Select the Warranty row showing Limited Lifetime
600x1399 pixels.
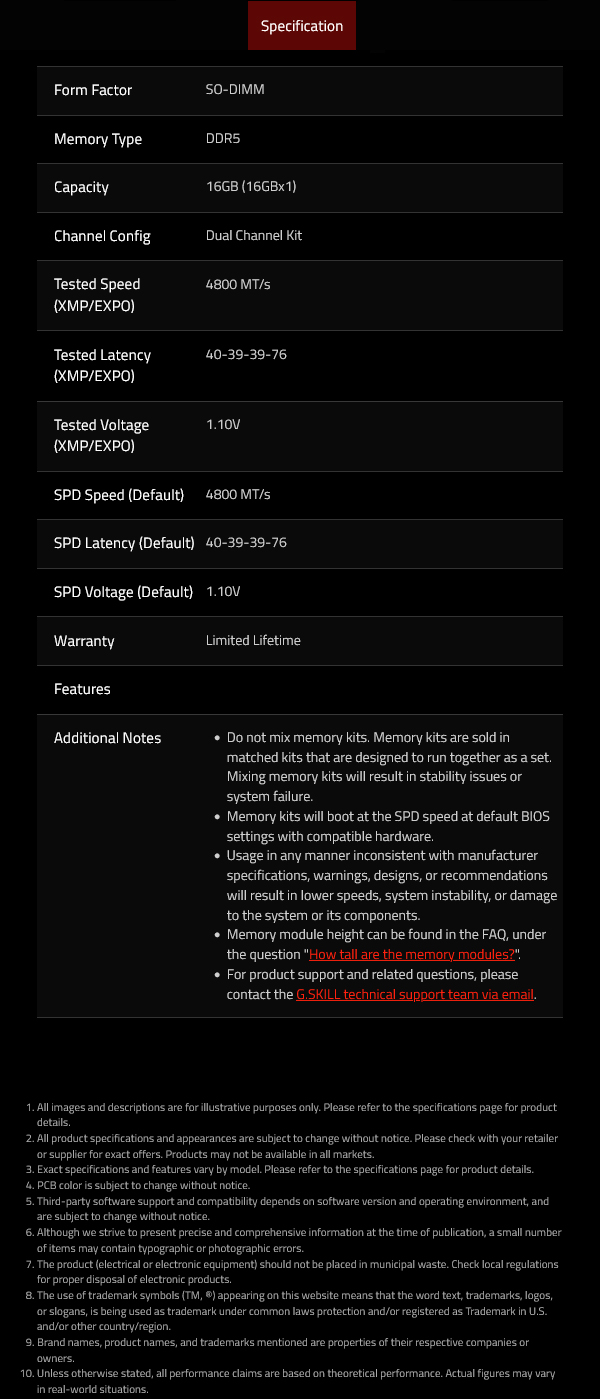300,640
